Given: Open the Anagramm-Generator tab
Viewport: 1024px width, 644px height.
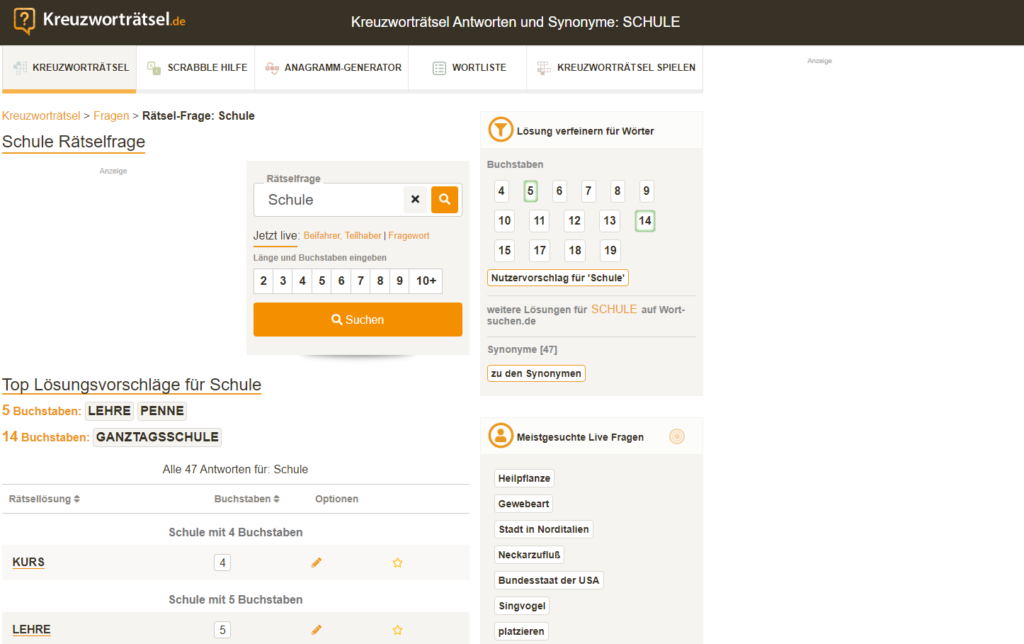Looking at the screenshot, I should 333,67.
